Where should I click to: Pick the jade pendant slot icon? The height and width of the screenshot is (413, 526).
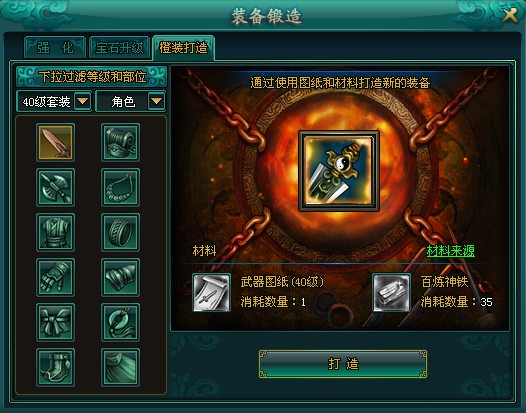120,322
